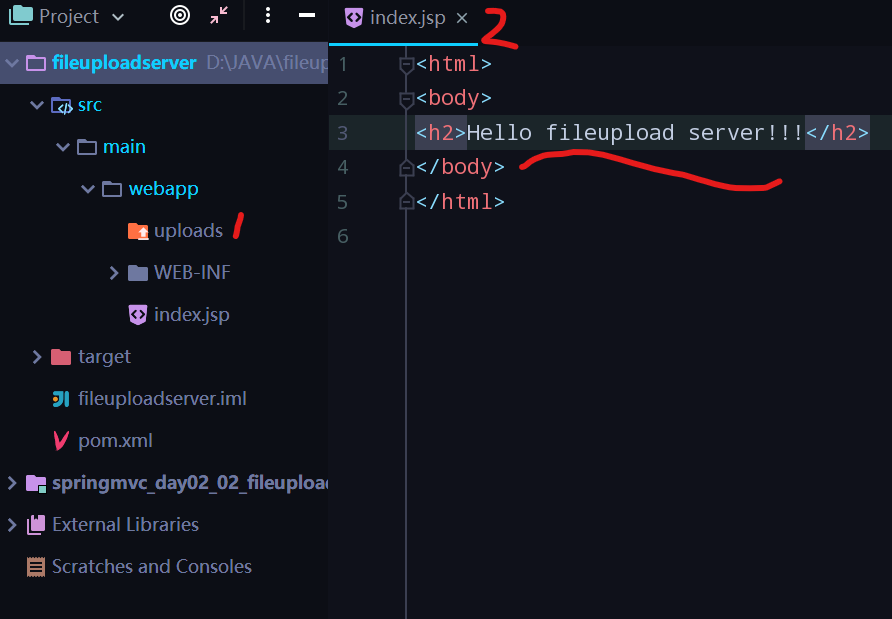This screenshot has width=892, height=619.
Task: Select the uploads folder name
Action: click(188, 230)
